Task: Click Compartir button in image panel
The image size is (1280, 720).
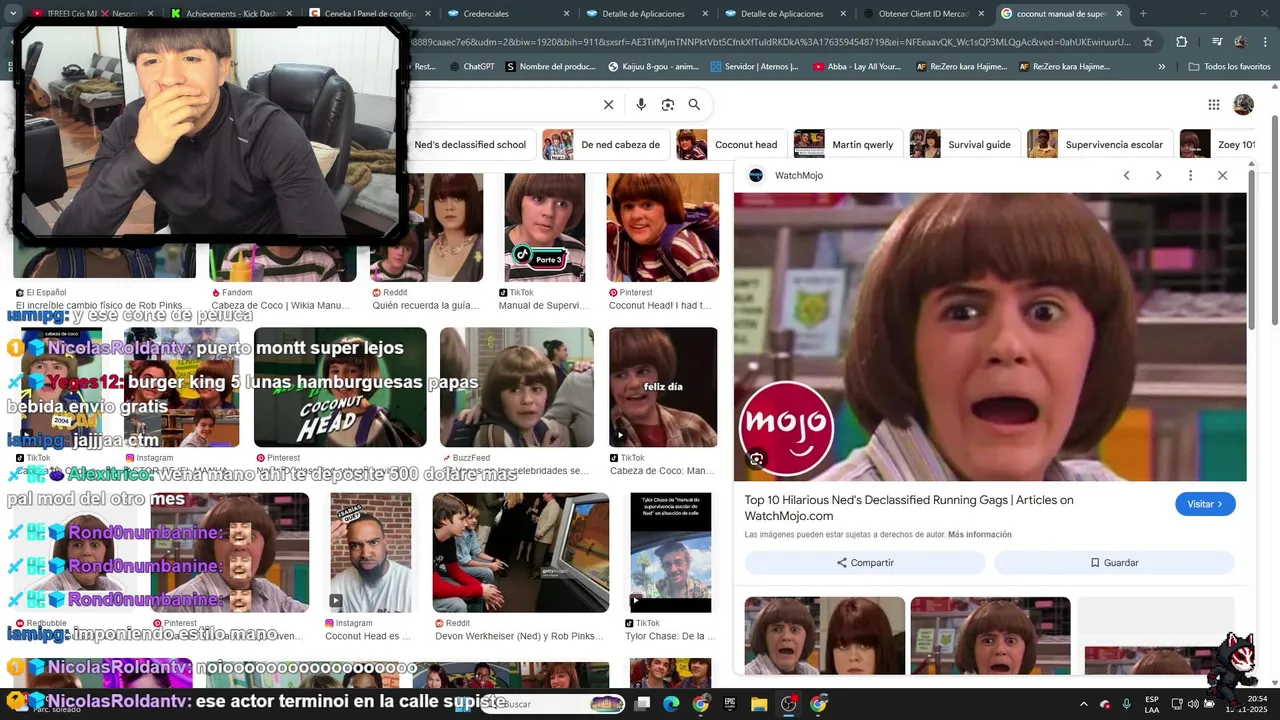Action: click(865, 563)
